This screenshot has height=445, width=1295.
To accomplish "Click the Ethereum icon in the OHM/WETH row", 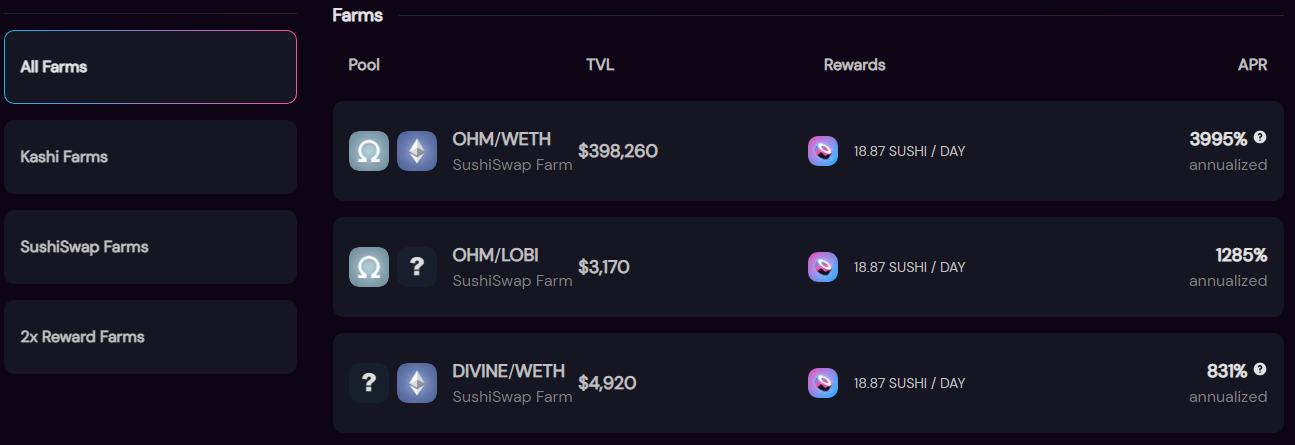I will pyautogui.click(x=417, y=151).
